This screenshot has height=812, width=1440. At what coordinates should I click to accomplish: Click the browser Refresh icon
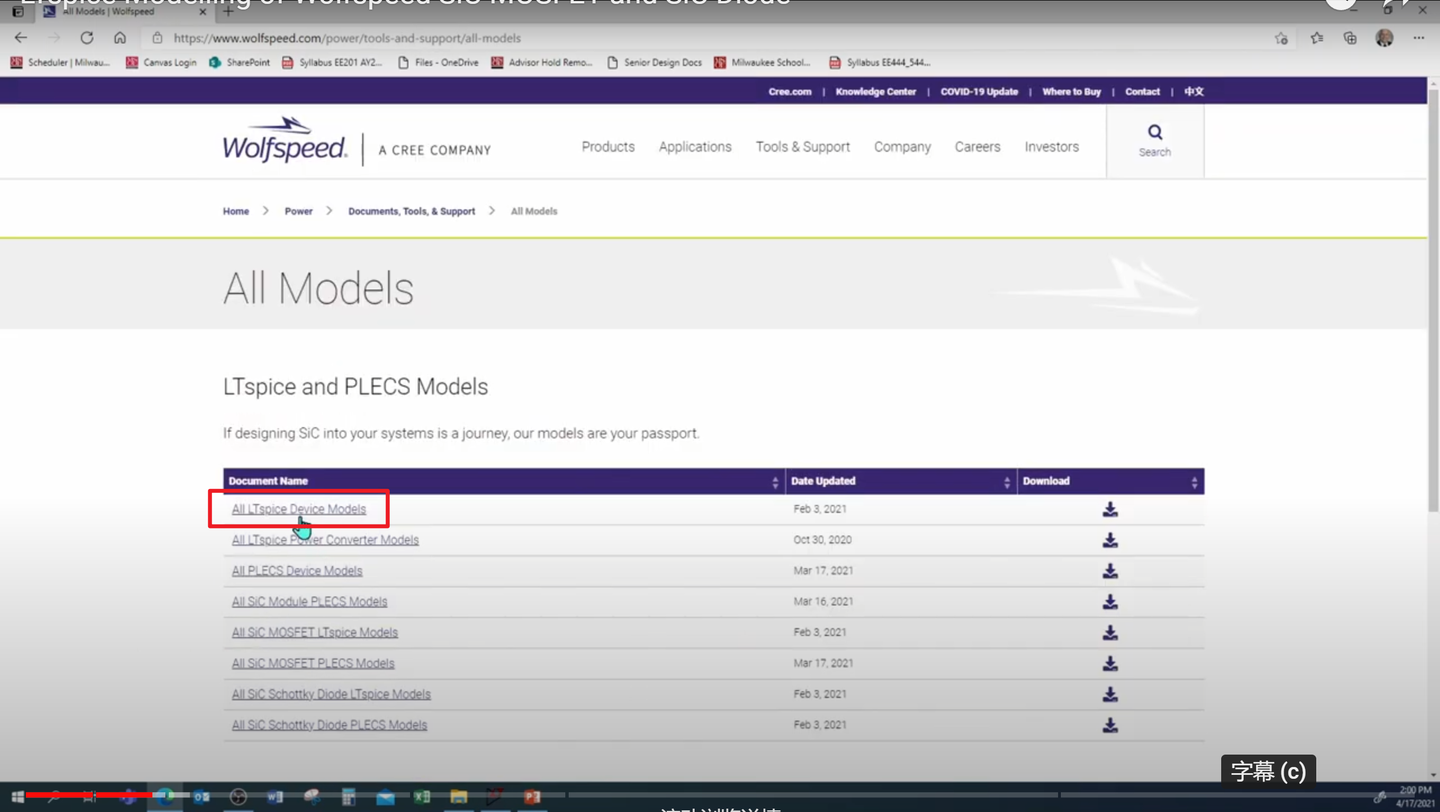tap(86, 38)
